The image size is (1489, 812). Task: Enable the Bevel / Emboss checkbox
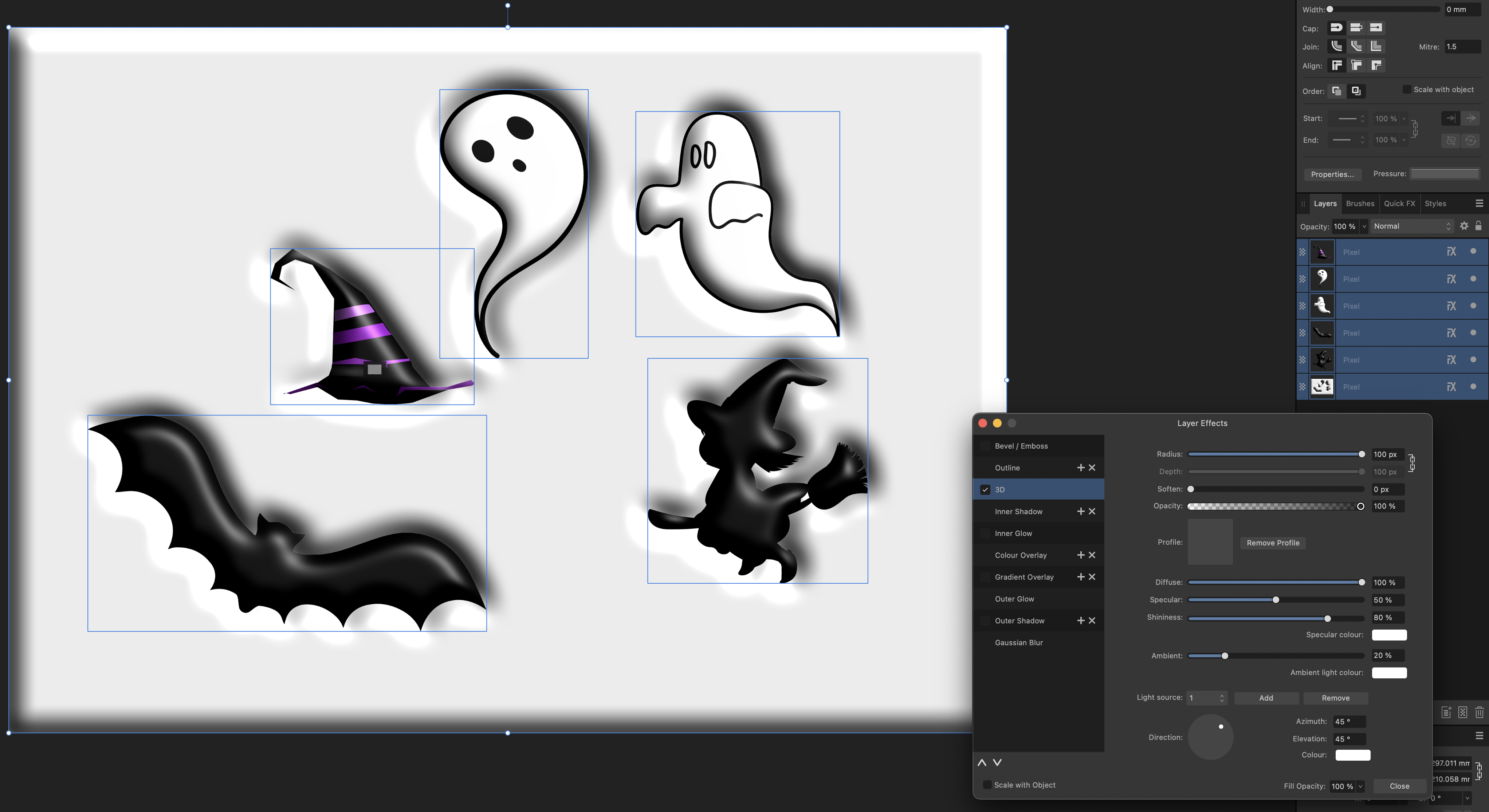click(x=985, y=446)
